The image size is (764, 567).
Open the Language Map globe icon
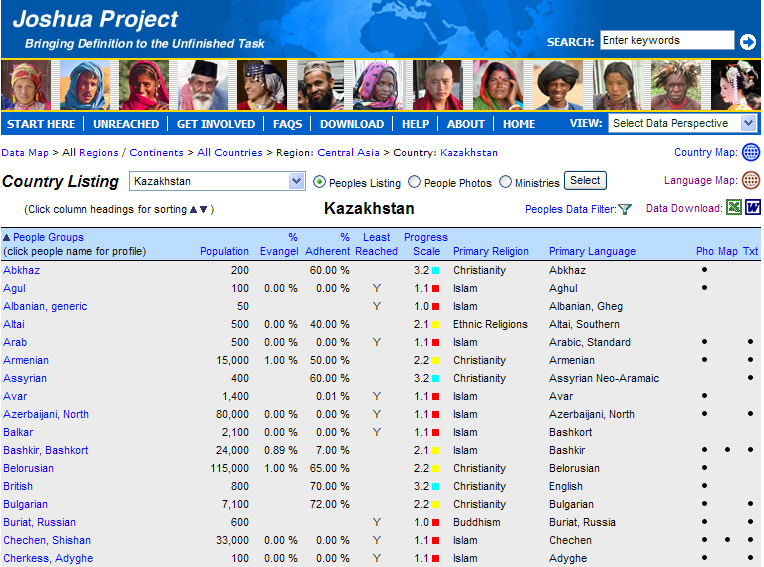point(750,180)
